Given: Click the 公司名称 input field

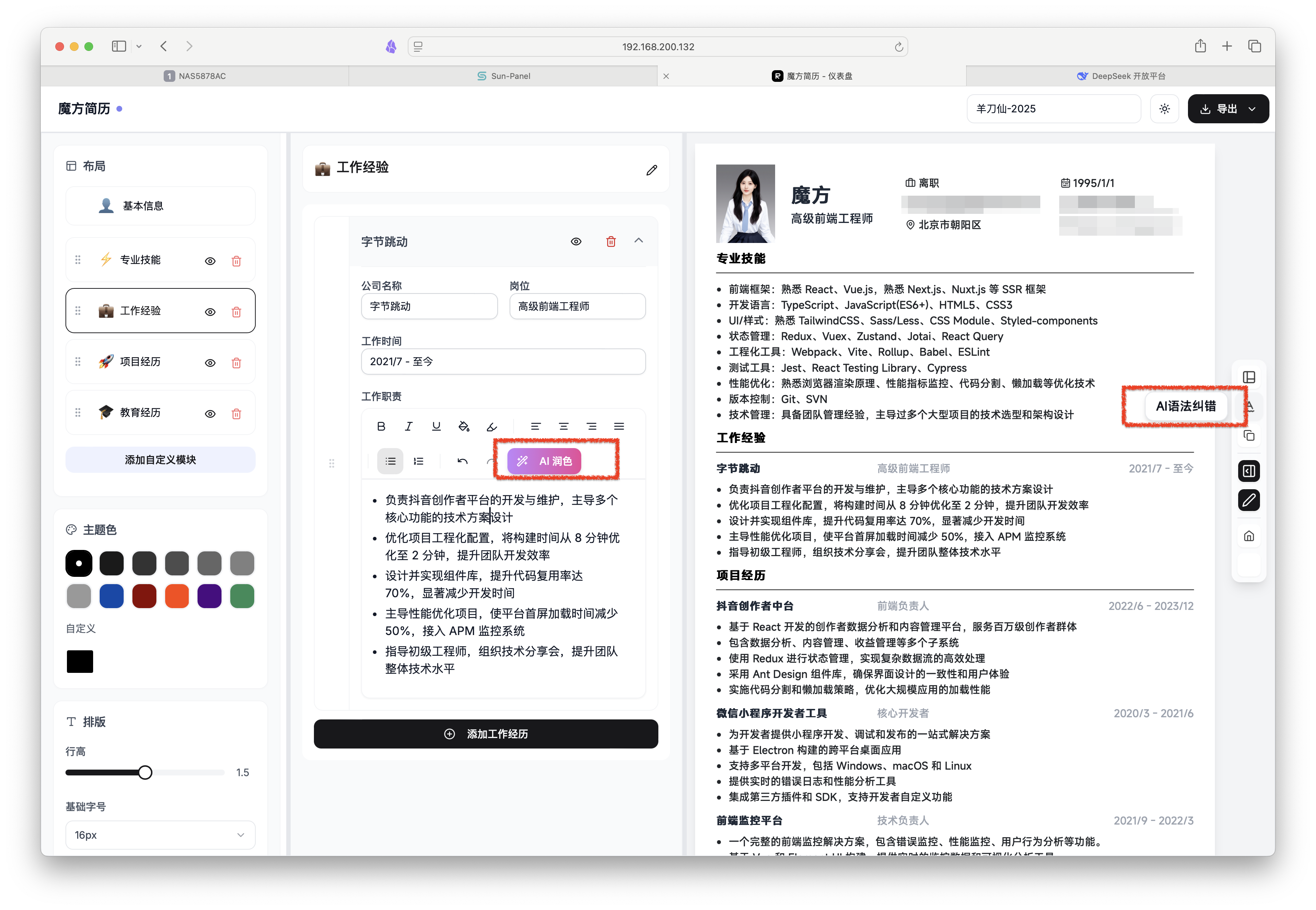Looking at the screenshot, I should tap(429, 306).
